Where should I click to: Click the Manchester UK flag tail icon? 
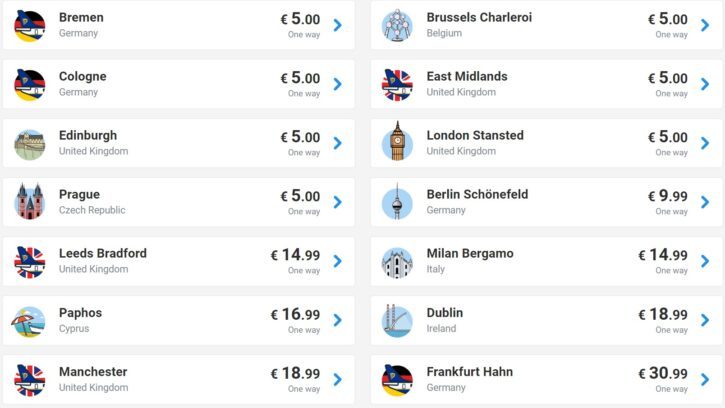coord(30,380)
